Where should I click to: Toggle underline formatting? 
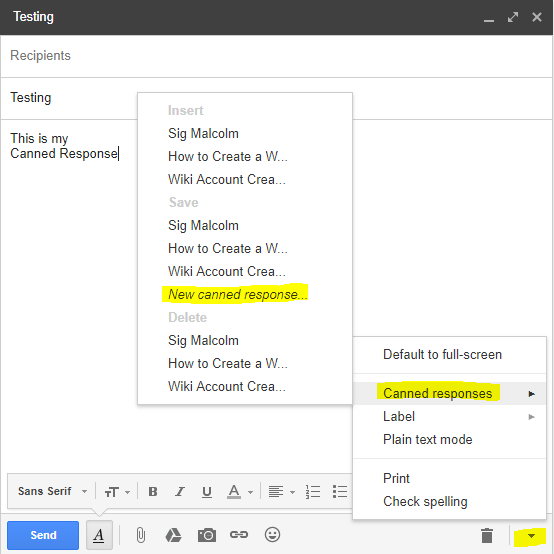pos(207,492)
